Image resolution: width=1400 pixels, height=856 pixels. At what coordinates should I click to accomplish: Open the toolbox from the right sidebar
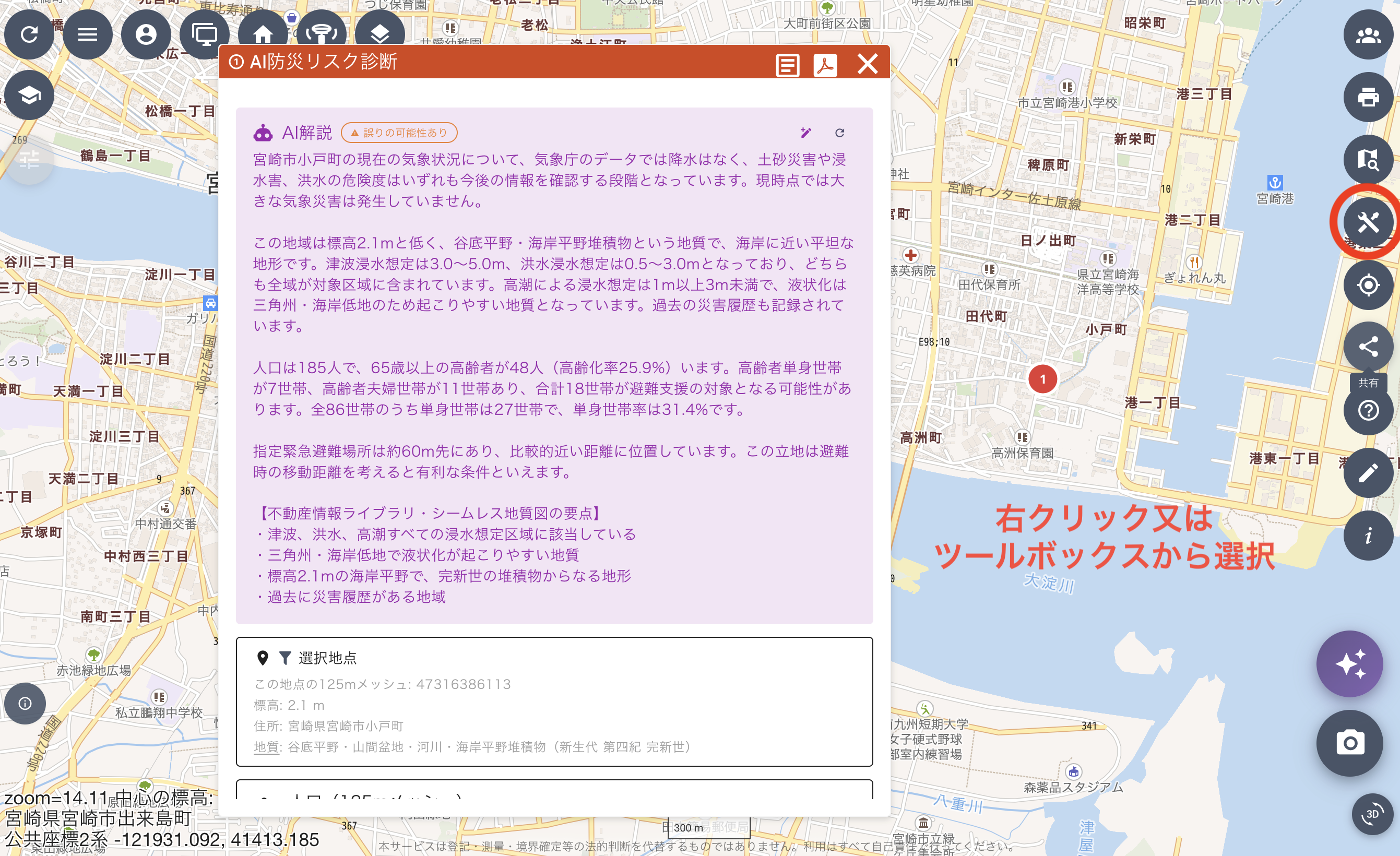coord(1367,222)
